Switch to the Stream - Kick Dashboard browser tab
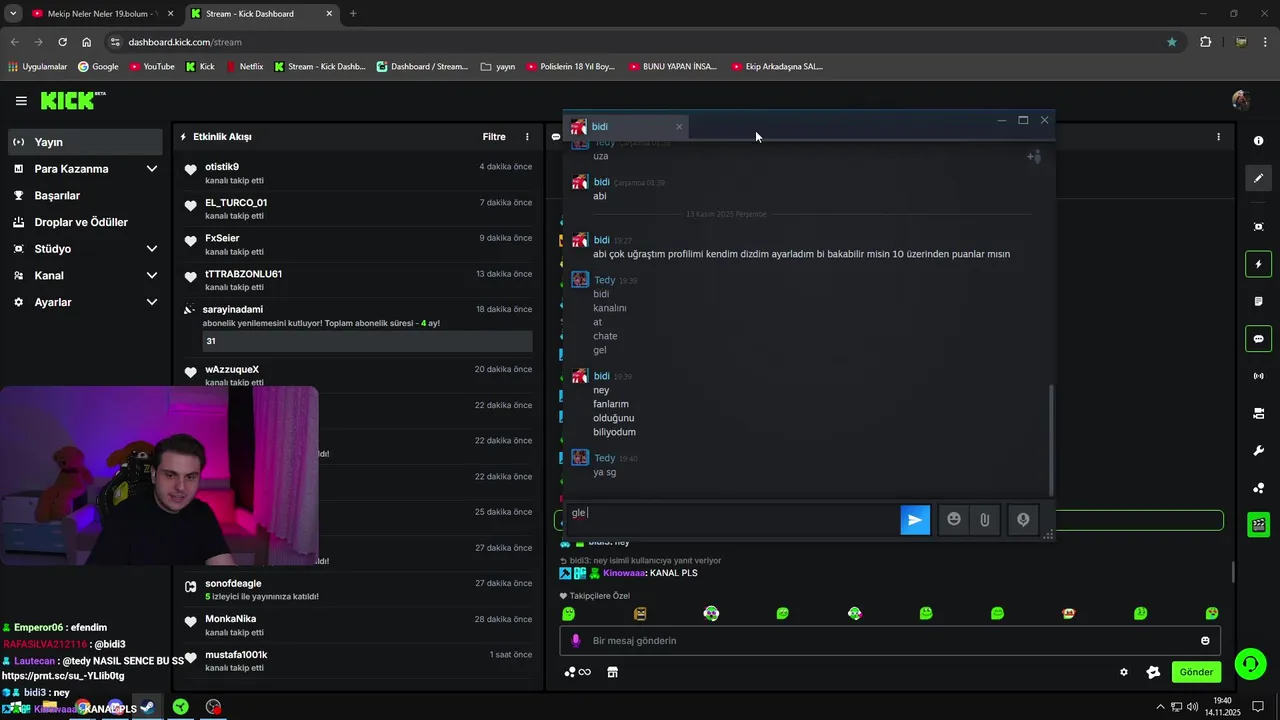Viewport: 1280px width, 720px height. [262, 14]
